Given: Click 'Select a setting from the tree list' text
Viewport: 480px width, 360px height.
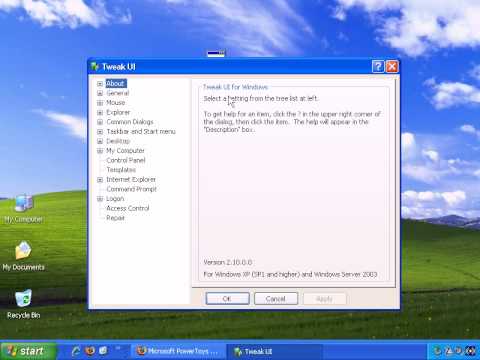Looking at the screenshot, I should point(260,99).
